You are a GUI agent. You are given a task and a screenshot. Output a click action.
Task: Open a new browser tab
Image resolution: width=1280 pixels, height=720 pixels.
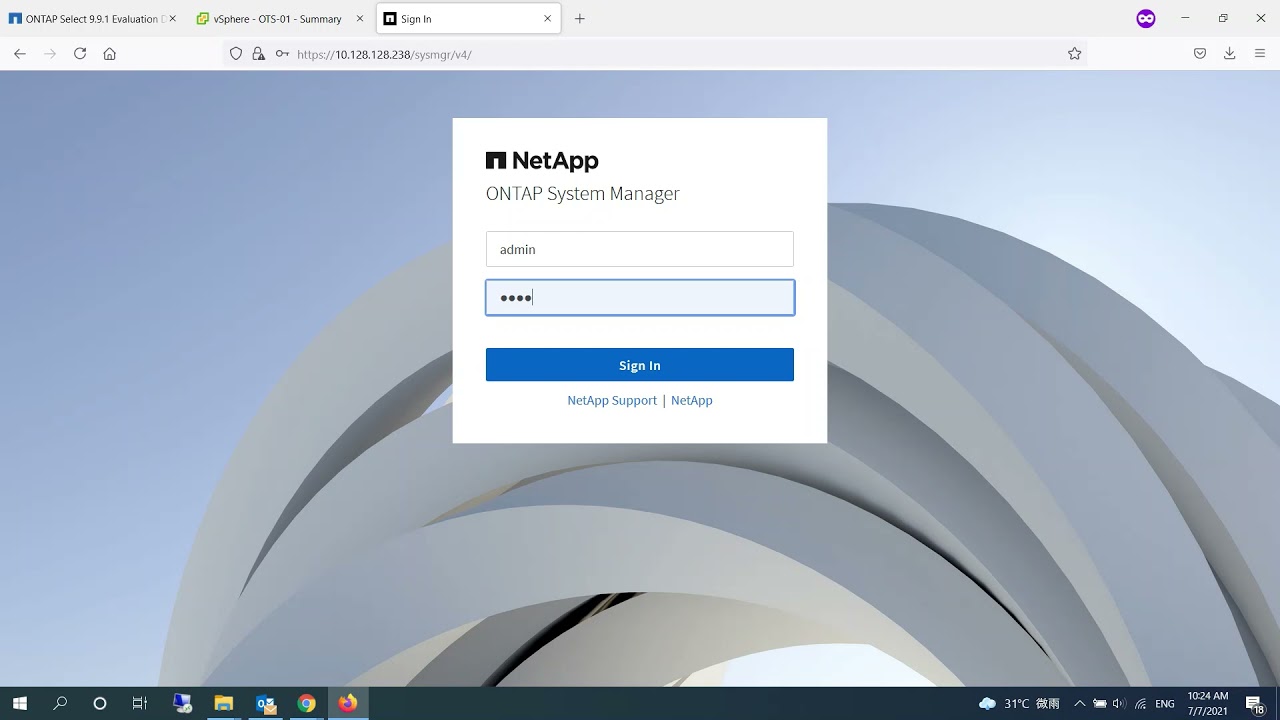pyautogui.click(x=579, y=19)
